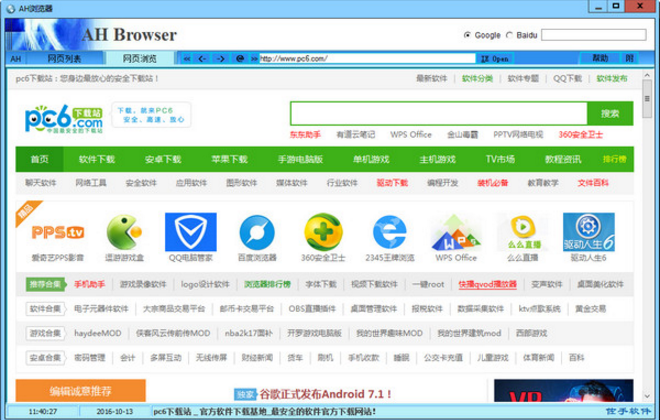Image resolution: width=660 pixels, height=420 pixels.
Task: Click the QQ电脑管家 shield icon
Action: click(x=191, y=232)
